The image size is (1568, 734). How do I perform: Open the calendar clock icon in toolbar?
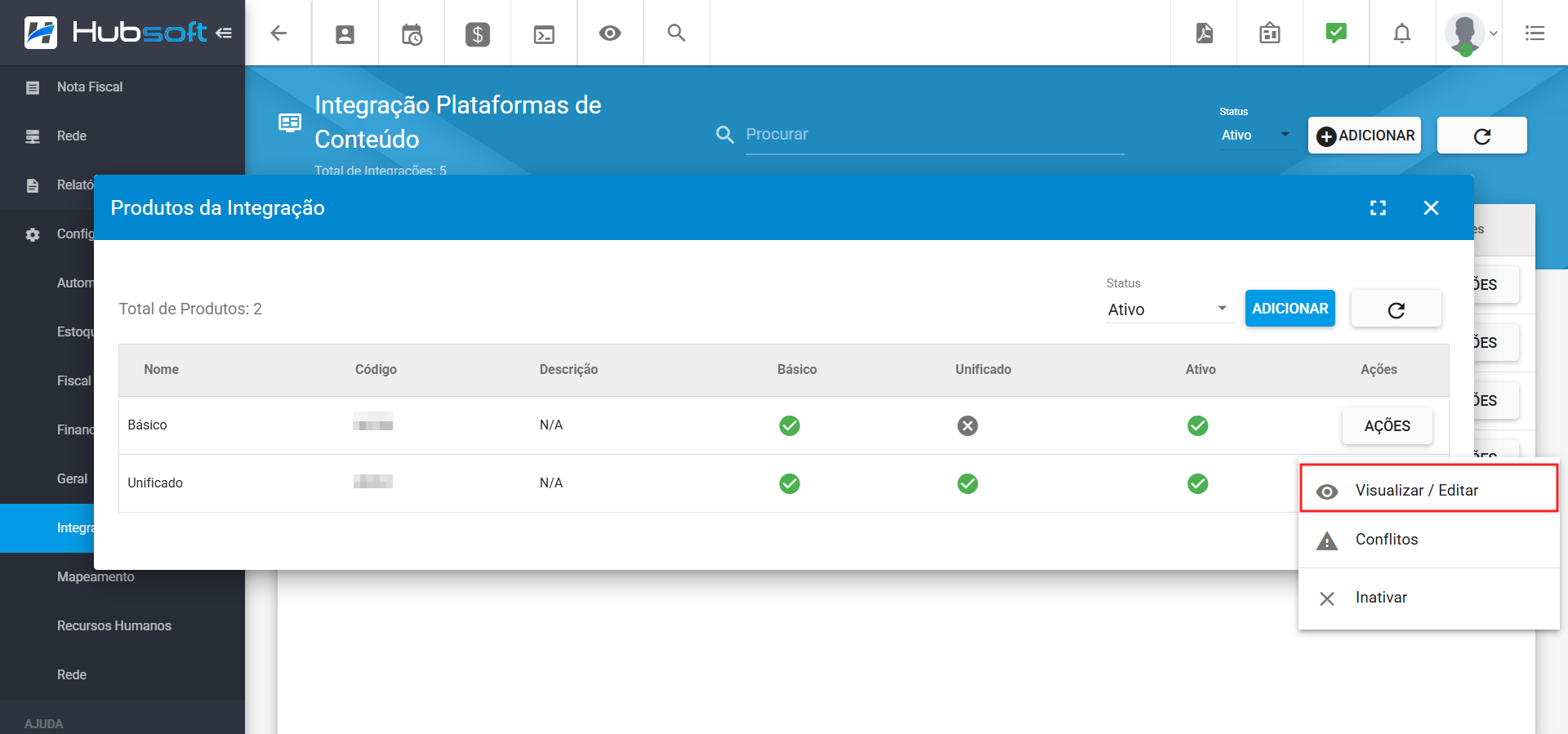[412, 34]
